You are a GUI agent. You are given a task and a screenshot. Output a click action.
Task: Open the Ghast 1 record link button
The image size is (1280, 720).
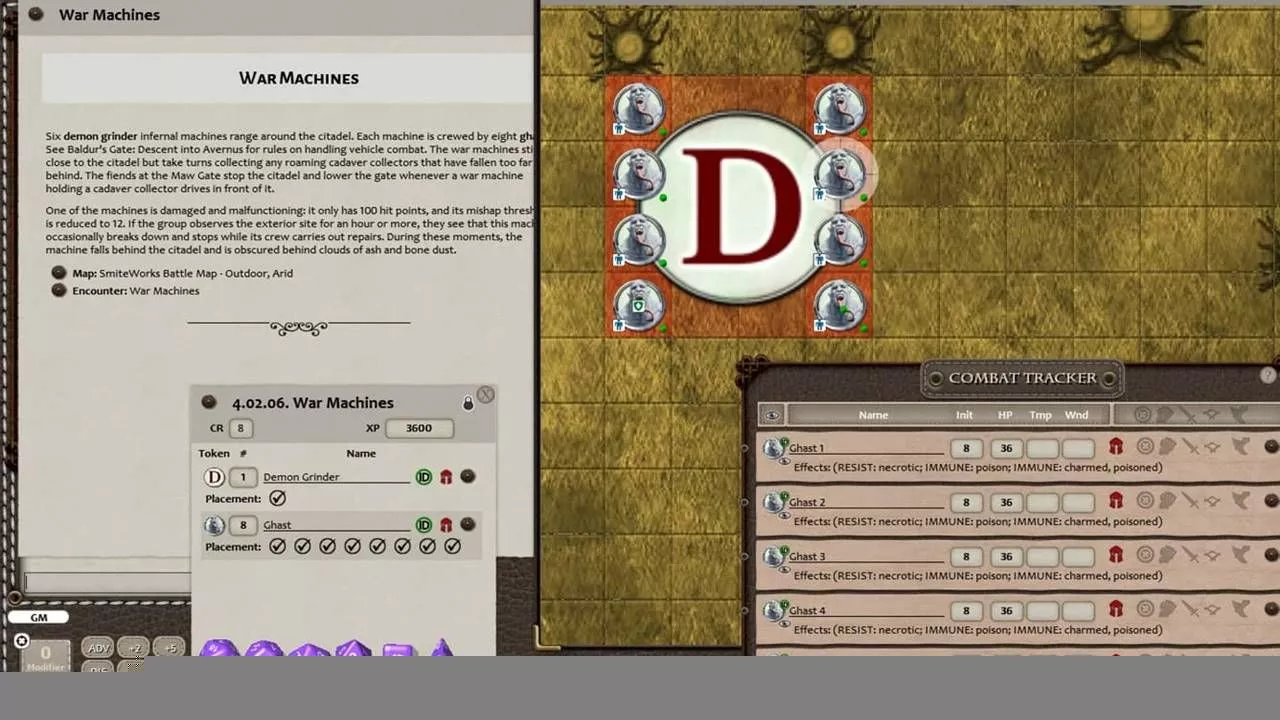click(1272, 446)
